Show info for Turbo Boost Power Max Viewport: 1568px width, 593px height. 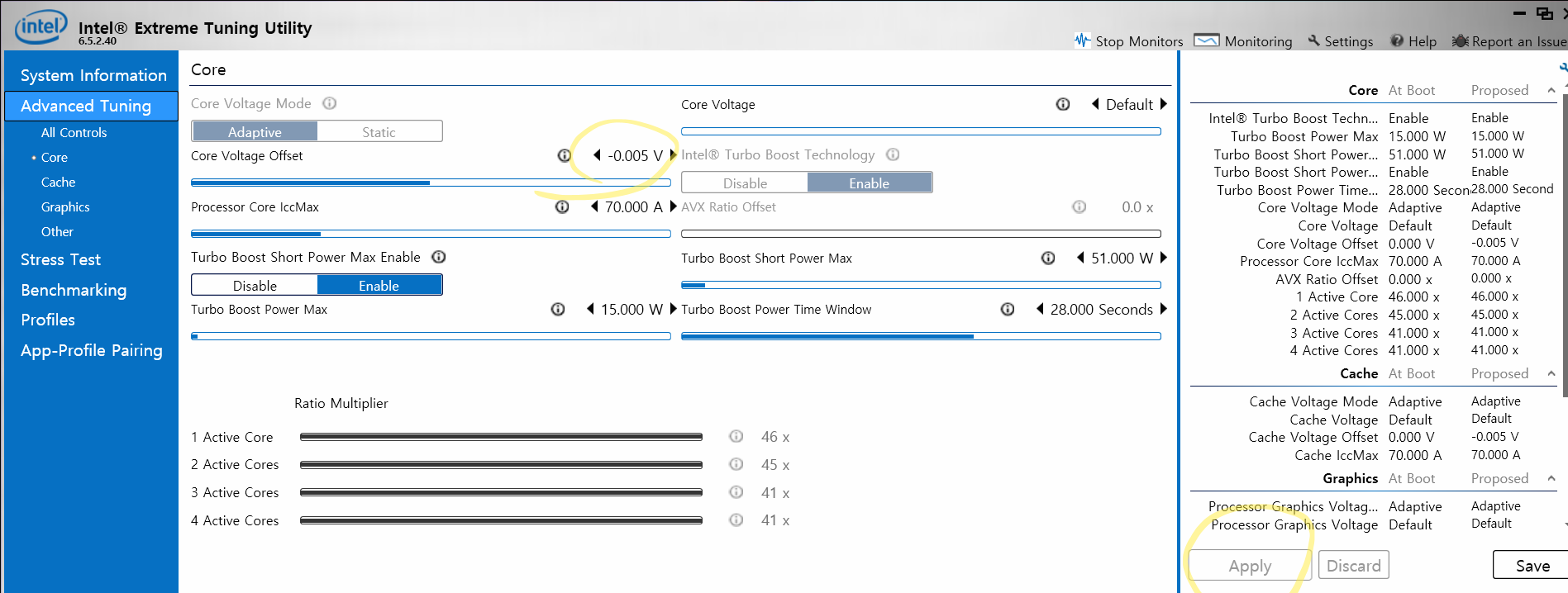(x=558, y=309)
